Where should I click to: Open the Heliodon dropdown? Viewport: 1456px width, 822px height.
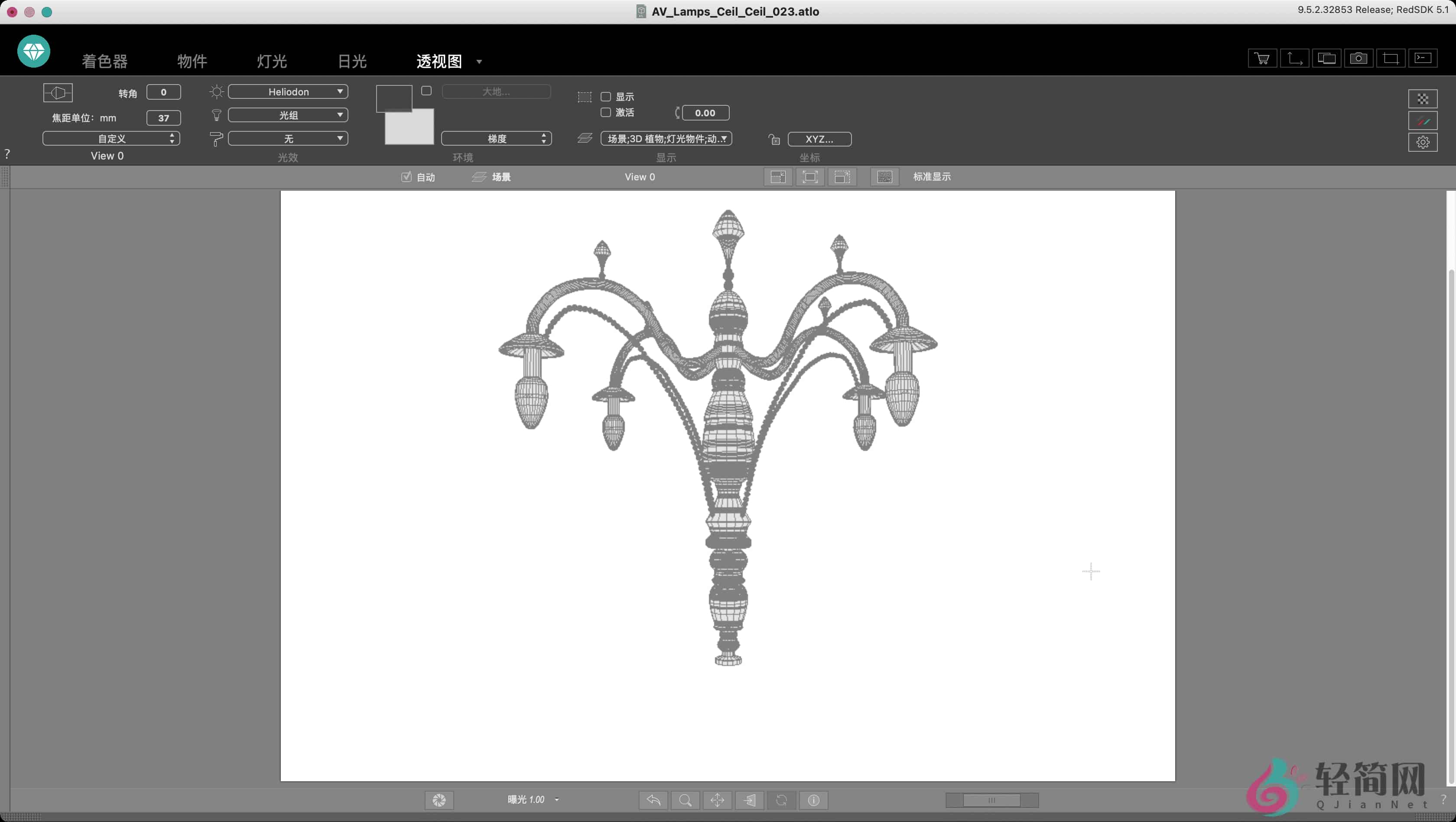287,91
